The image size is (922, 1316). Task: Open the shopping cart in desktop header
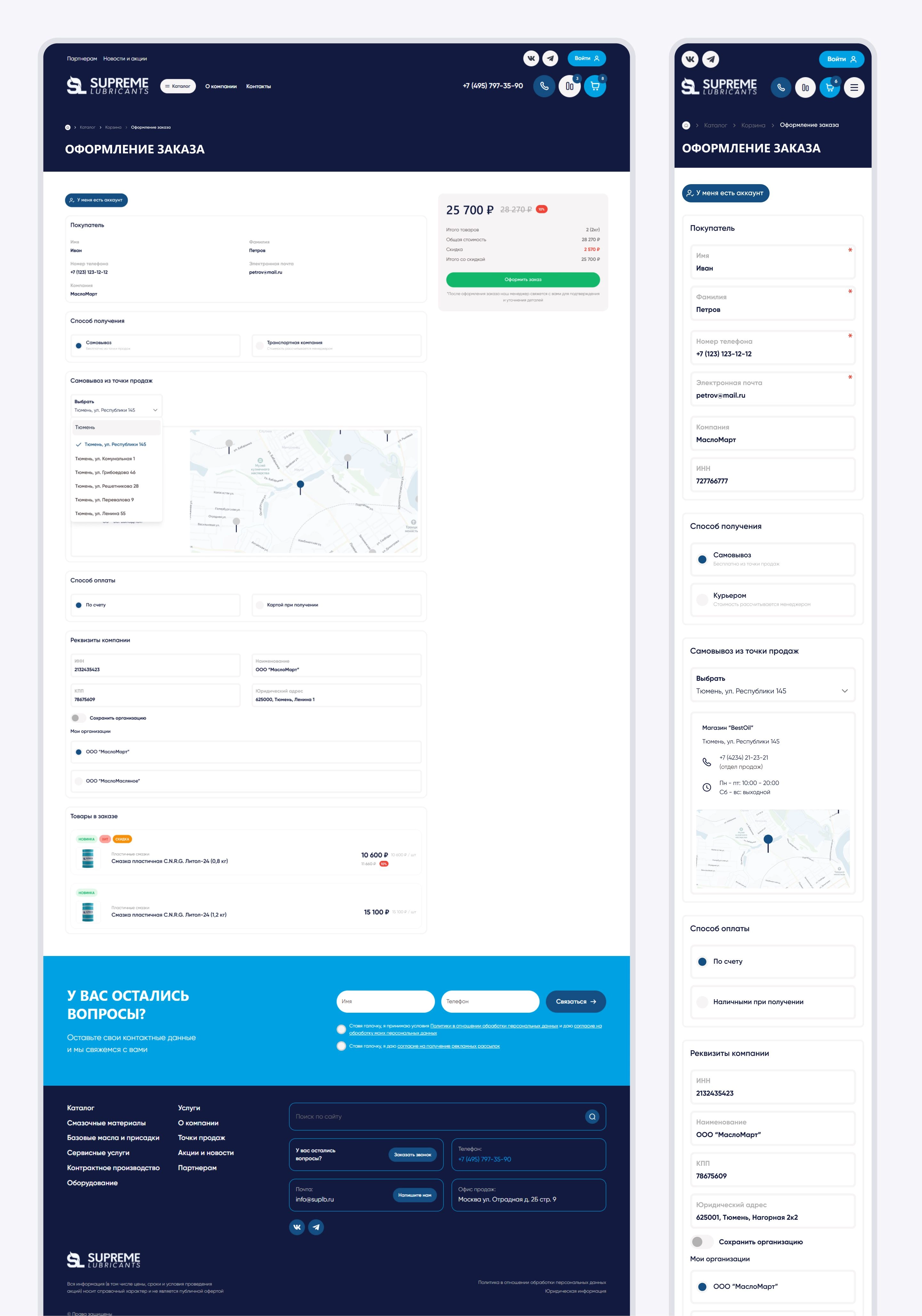coord(595,86)
